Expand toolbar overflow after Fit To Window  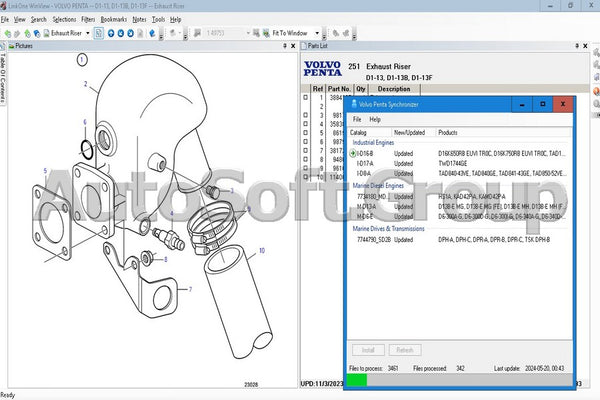tap(324, 35)
